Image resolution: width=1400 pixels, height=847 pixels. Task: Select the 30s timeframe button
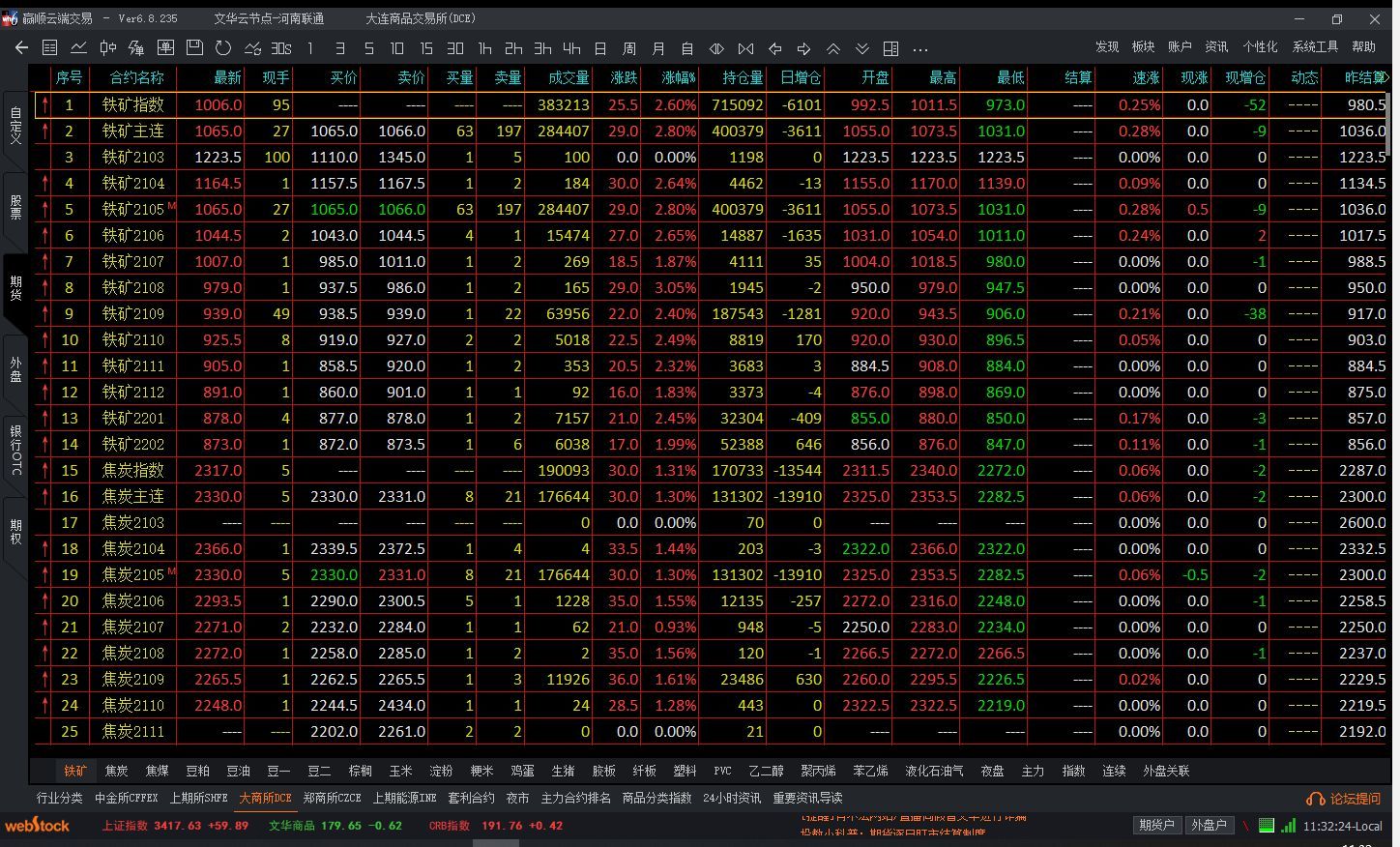point(281,48)
